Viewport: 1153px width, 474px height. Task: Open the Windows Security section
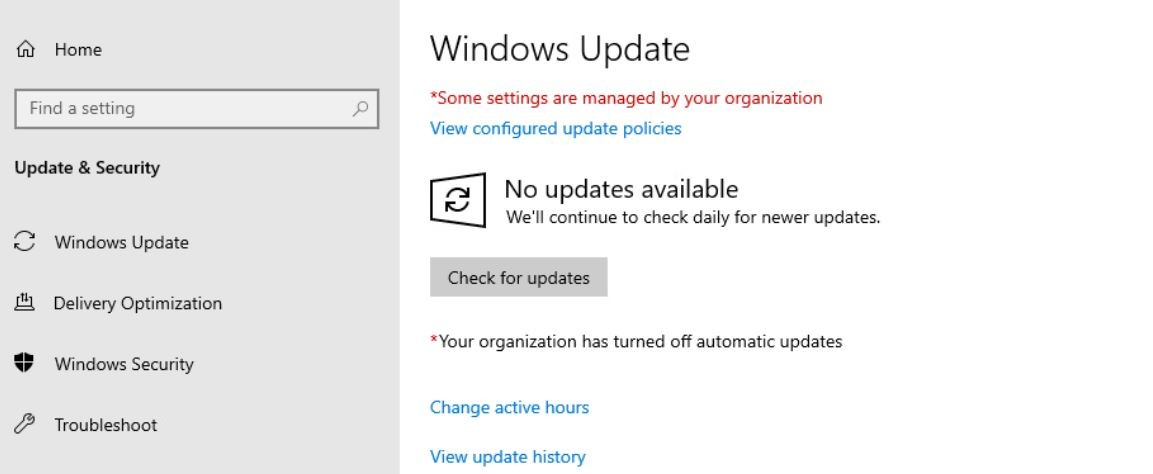[x=124, y=365]
